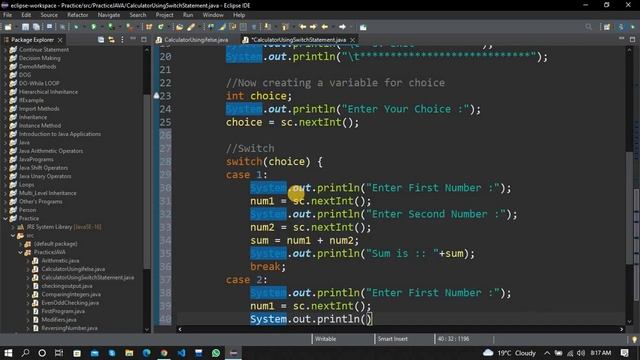The width and height of the screenshot is (640, 360).
Task: Select CalculatorUsingSwitchStatement.java in Package Explorer
Action: 87,278
